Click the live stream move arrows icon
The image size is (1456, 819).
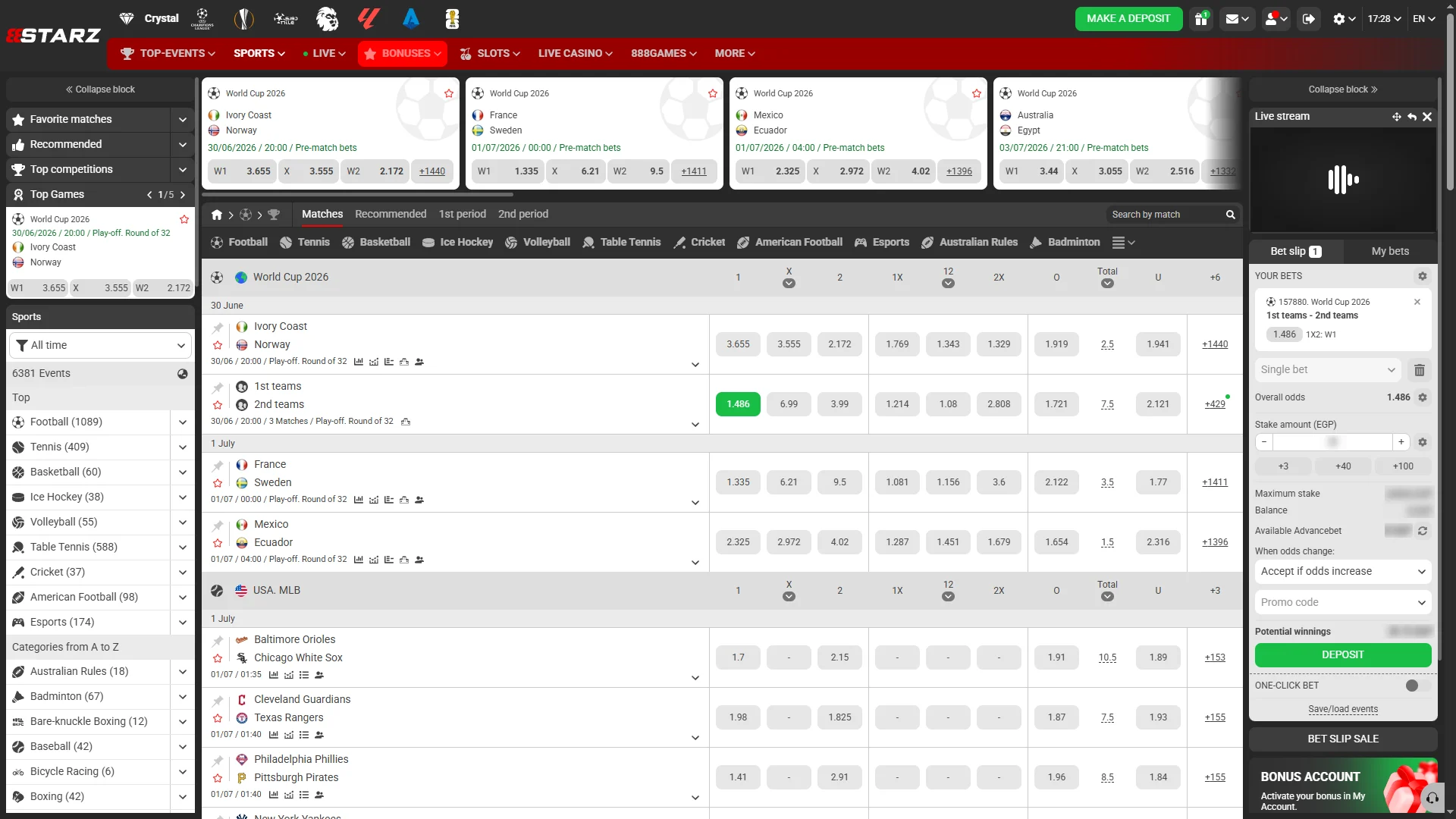pos(1396,117)
